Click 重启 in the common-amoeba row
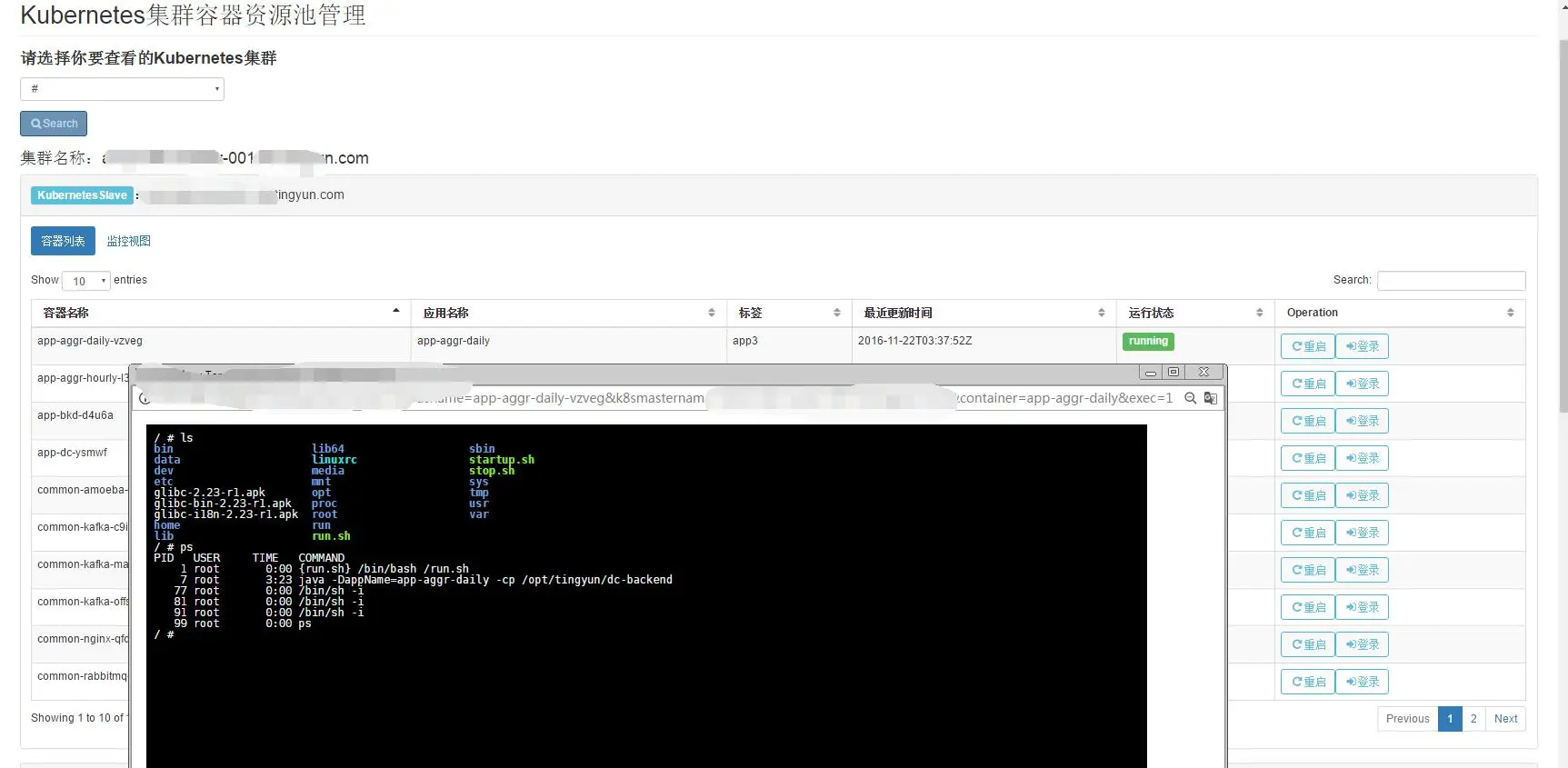 tap(1308, 495)
